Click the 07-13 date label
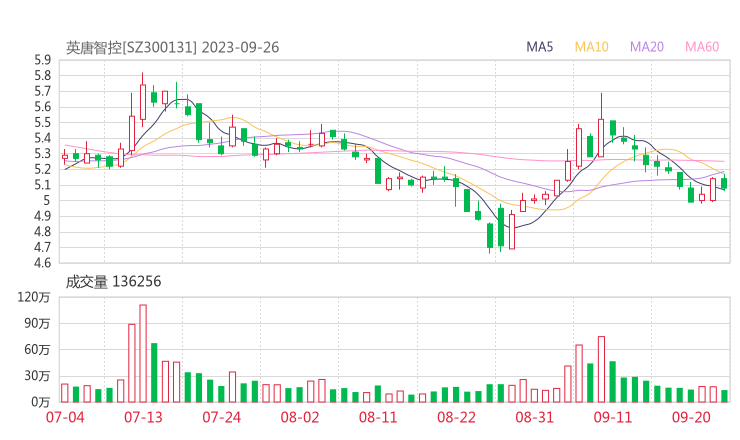This screenshot has height=440, width=740. point(143,417)
